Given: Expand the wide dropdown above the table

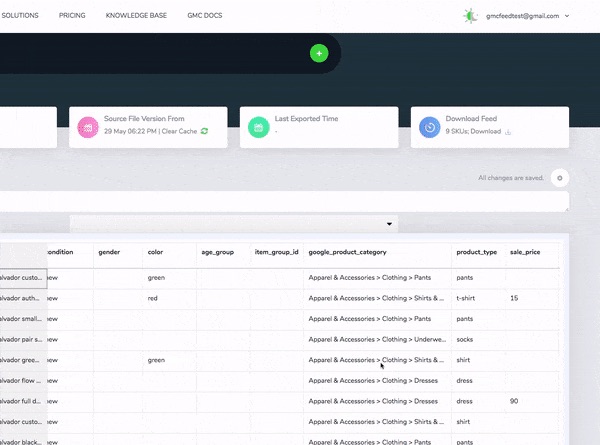Looking at the screenshot, I should point(233,224).
